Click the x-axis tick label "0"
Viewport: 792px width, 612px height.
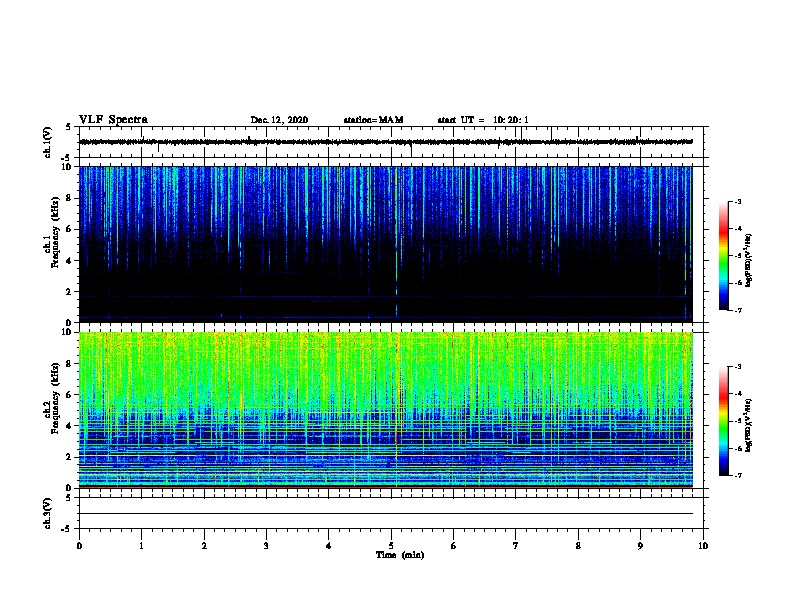79,545
